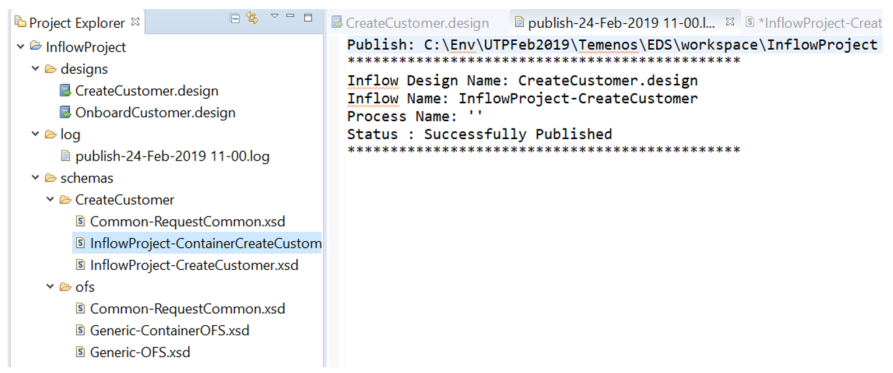893x373 pixels.
Task: Select Generic-ContainerOFS.xsd file icon
Action: click(x=80, y=330)
